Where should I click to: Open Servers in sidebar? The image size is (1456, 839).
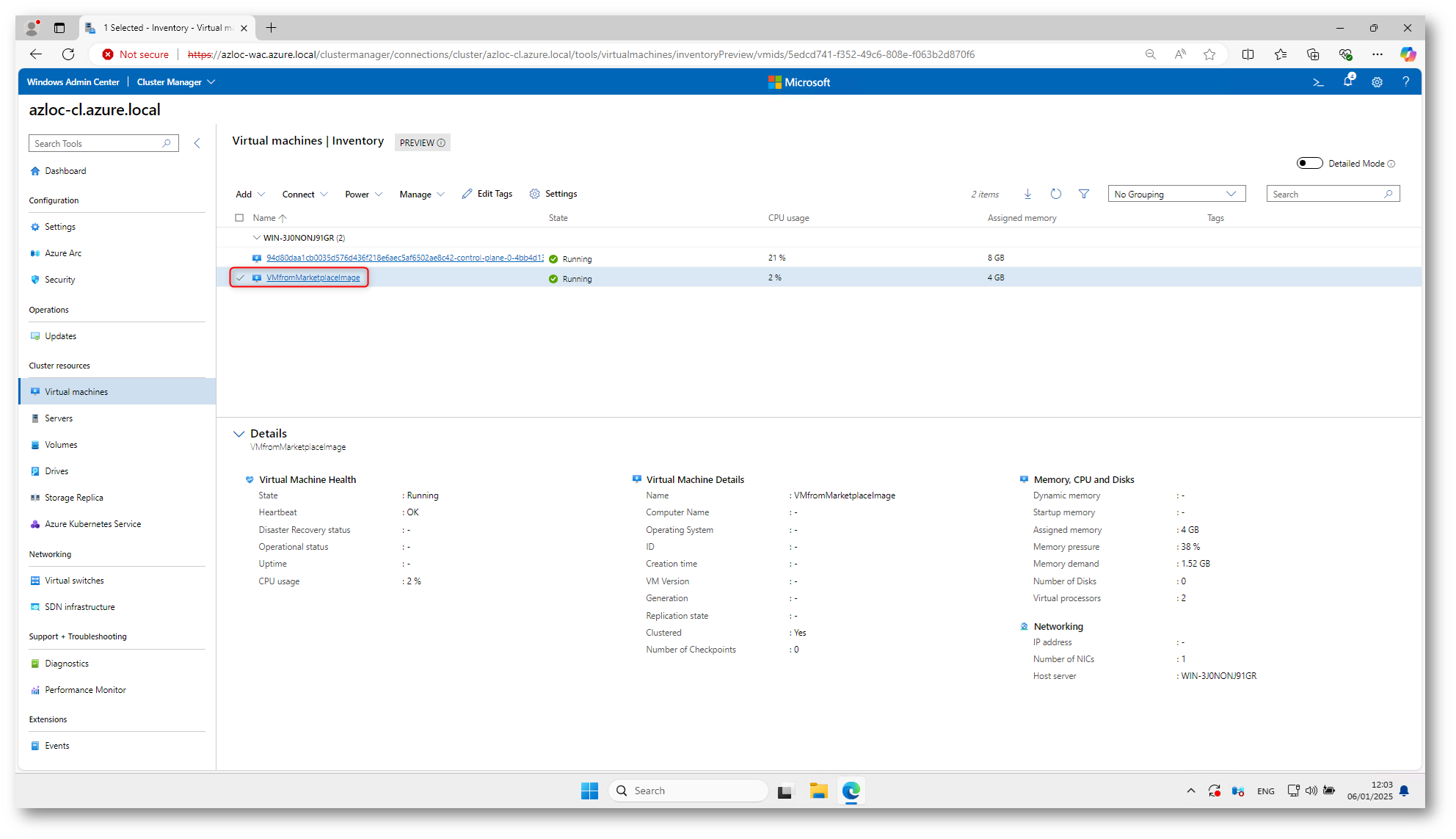[x=59, y=418]
